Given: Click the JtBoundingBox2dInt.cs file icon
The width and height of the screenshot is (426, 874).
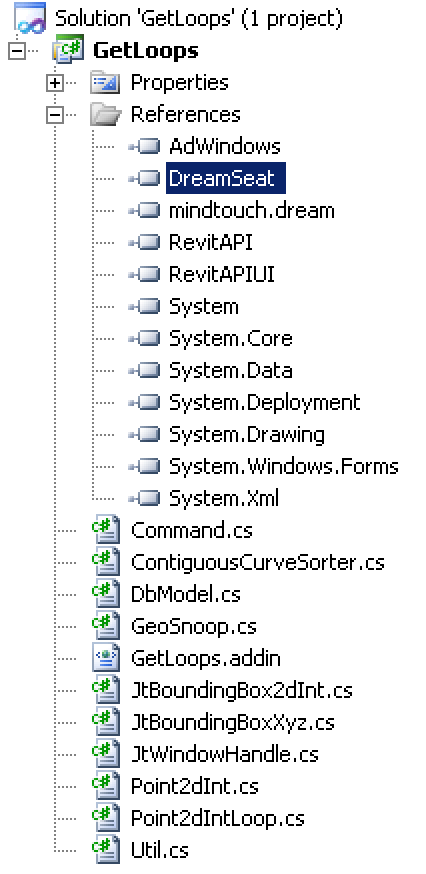Looking at the screenshot, I should coord(106,691).
